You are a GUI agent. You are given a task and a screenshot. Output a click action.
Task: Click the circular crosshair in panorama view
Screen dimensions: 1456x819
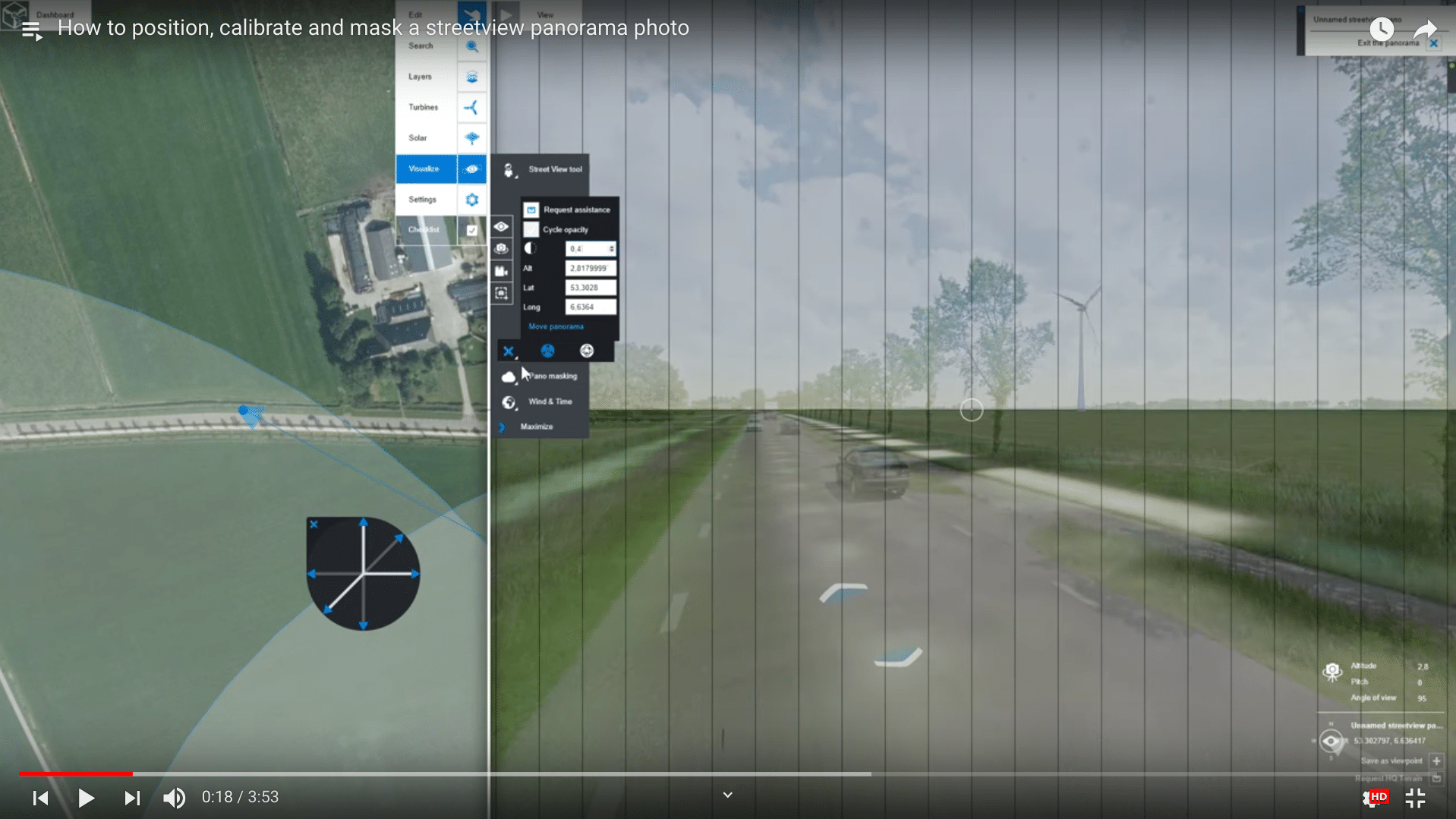(971, 410)
